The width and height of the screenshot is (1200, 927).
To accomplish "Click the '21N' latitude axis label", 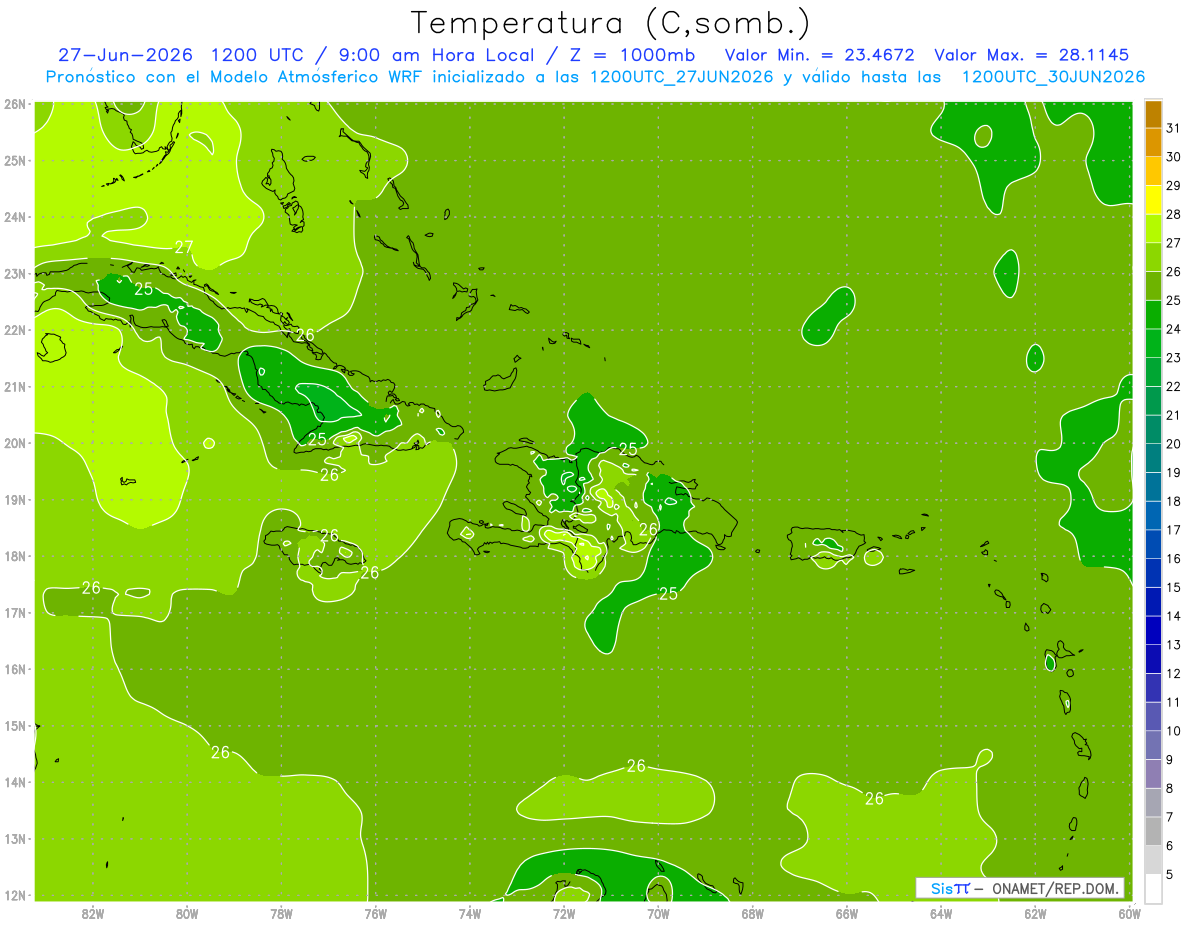I will point(15,386).
